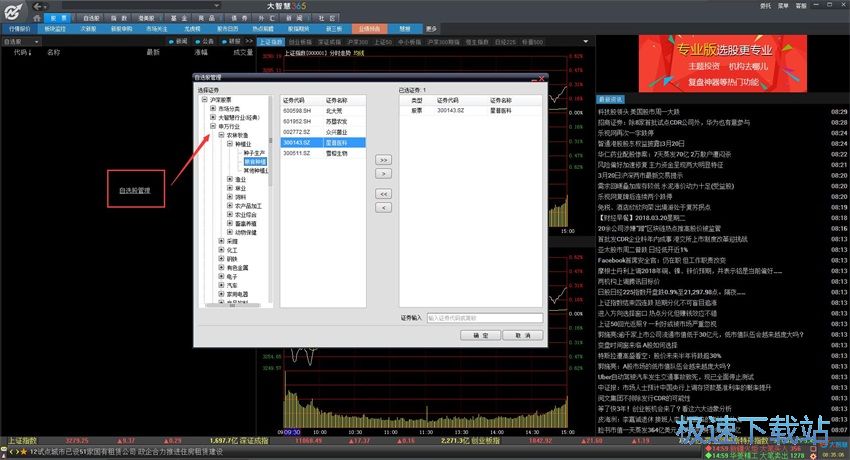Image resolution: width=850 pixels, height=460 pixels.
Task: Select 粮食种植 in the tree
Action: [x=255, y=162]
